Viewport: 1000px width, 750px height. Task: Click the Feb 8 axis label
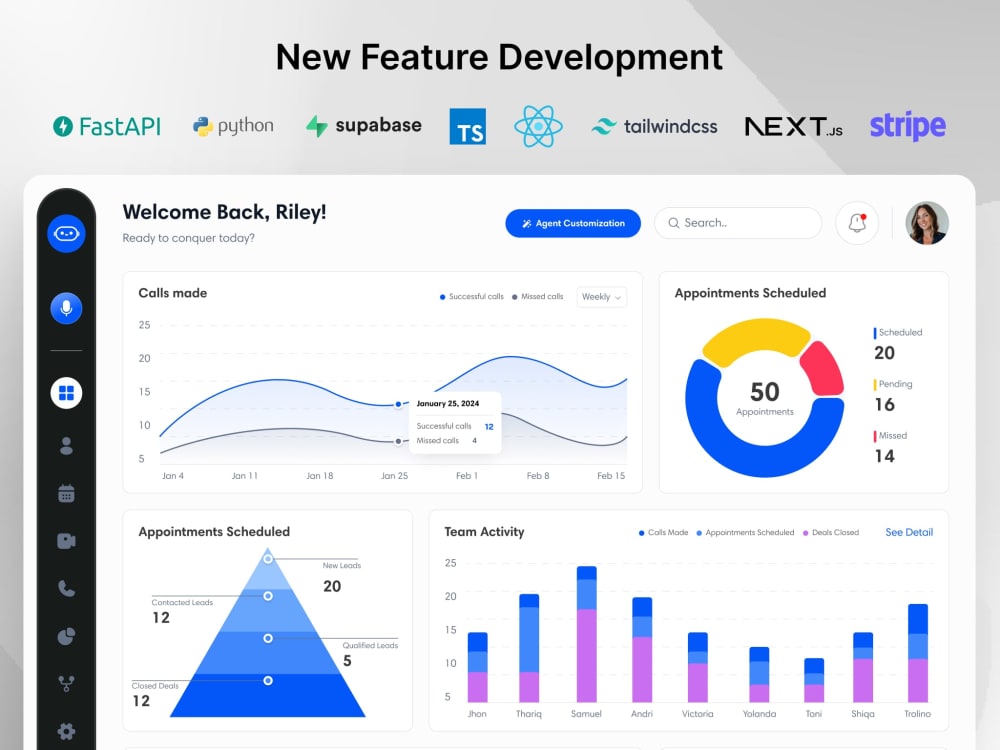538,476
